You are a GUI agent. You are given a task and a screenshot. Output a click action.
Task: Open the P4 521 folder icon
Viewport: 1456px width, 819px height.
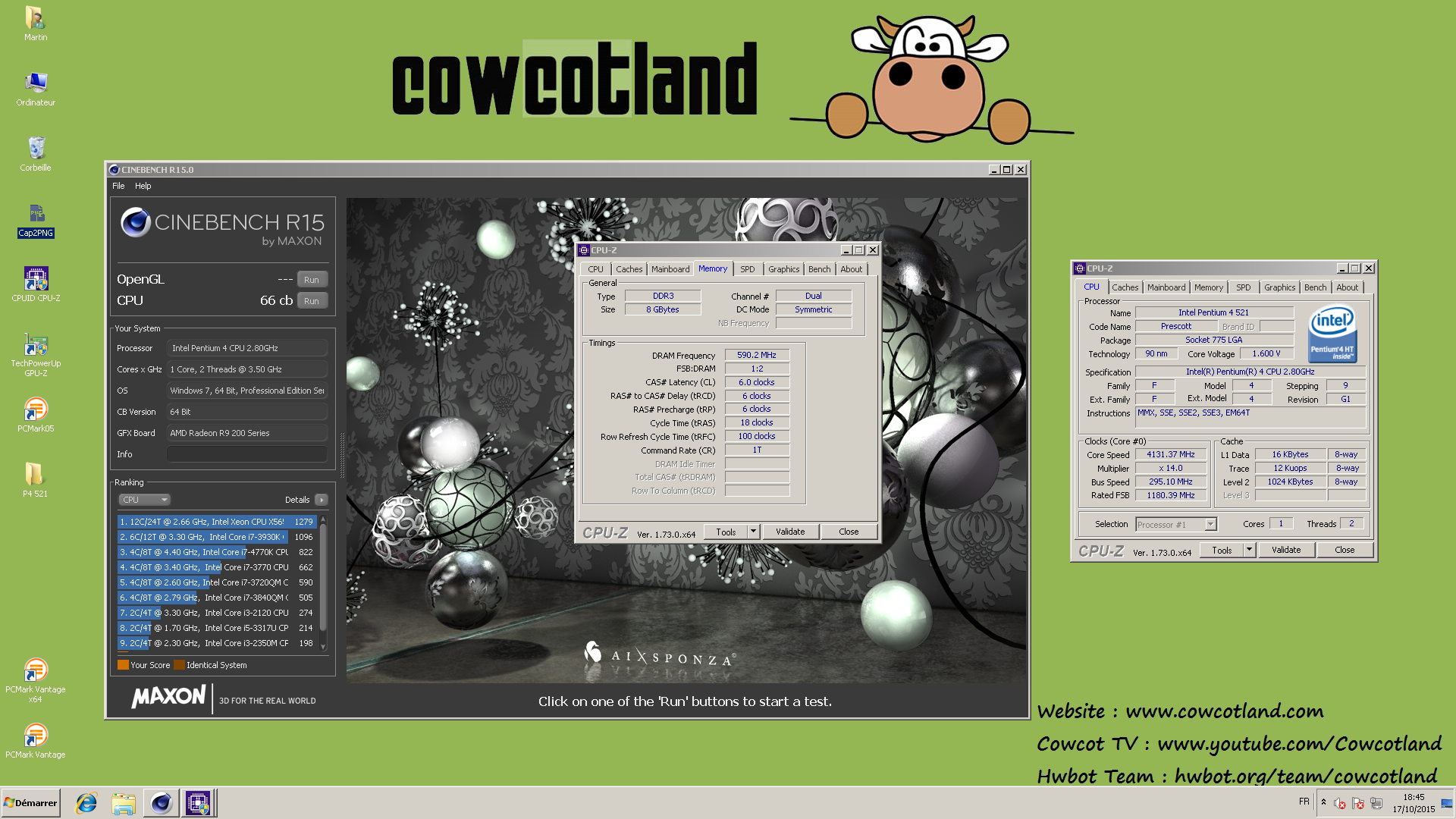pos(35,480)
